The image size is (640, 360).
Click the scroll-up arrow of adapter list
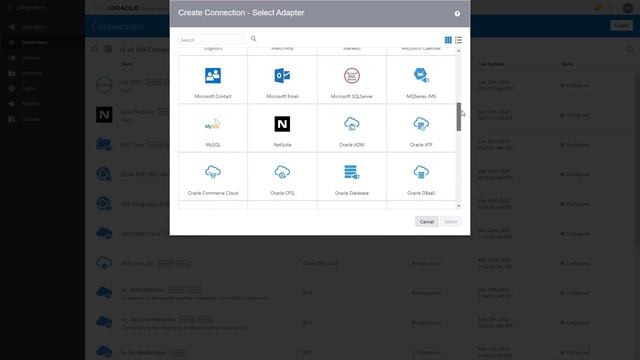click(459, 51)
